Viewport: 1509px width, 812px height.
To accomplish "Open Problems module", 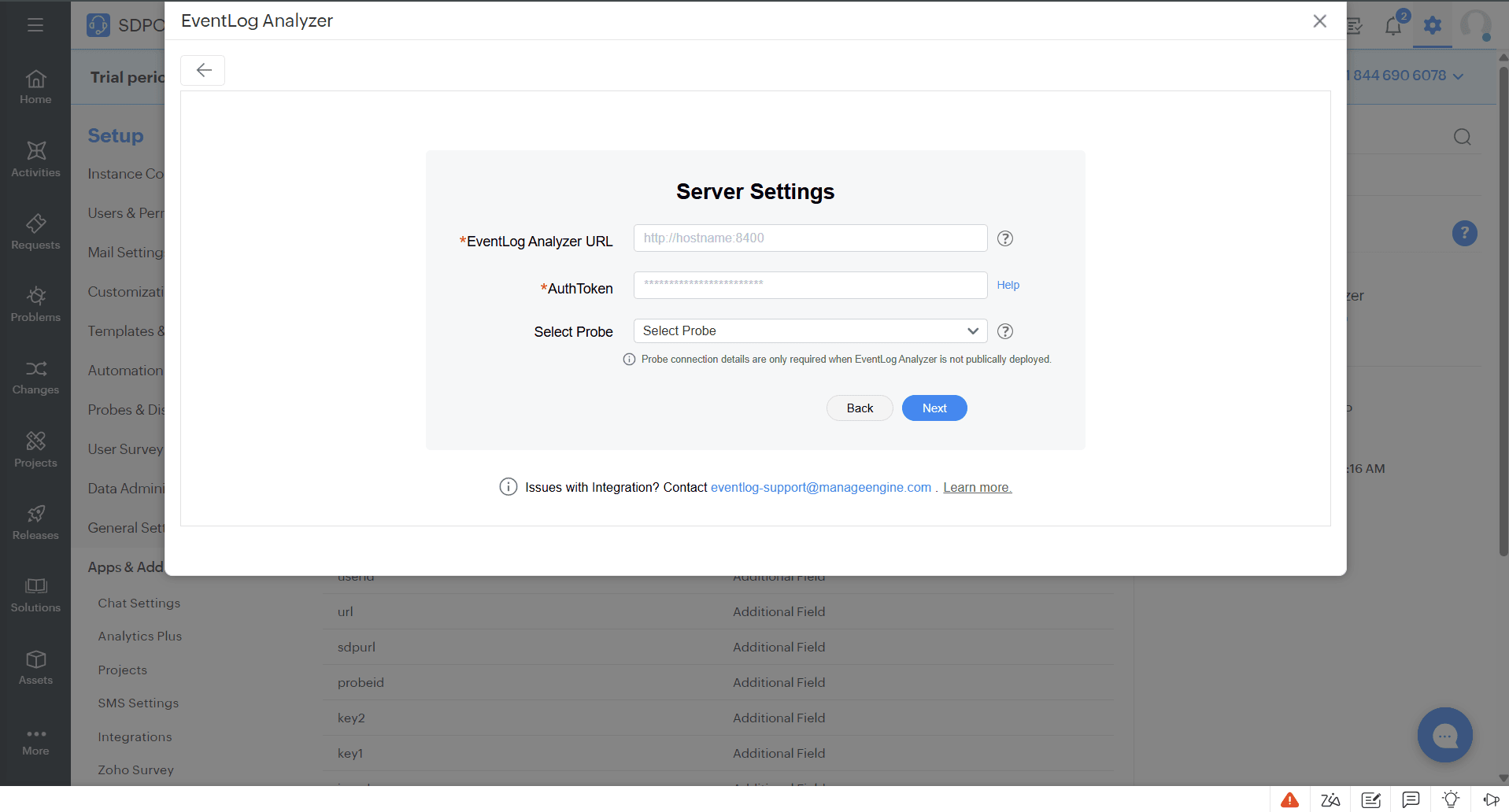I will pos(35,304).
